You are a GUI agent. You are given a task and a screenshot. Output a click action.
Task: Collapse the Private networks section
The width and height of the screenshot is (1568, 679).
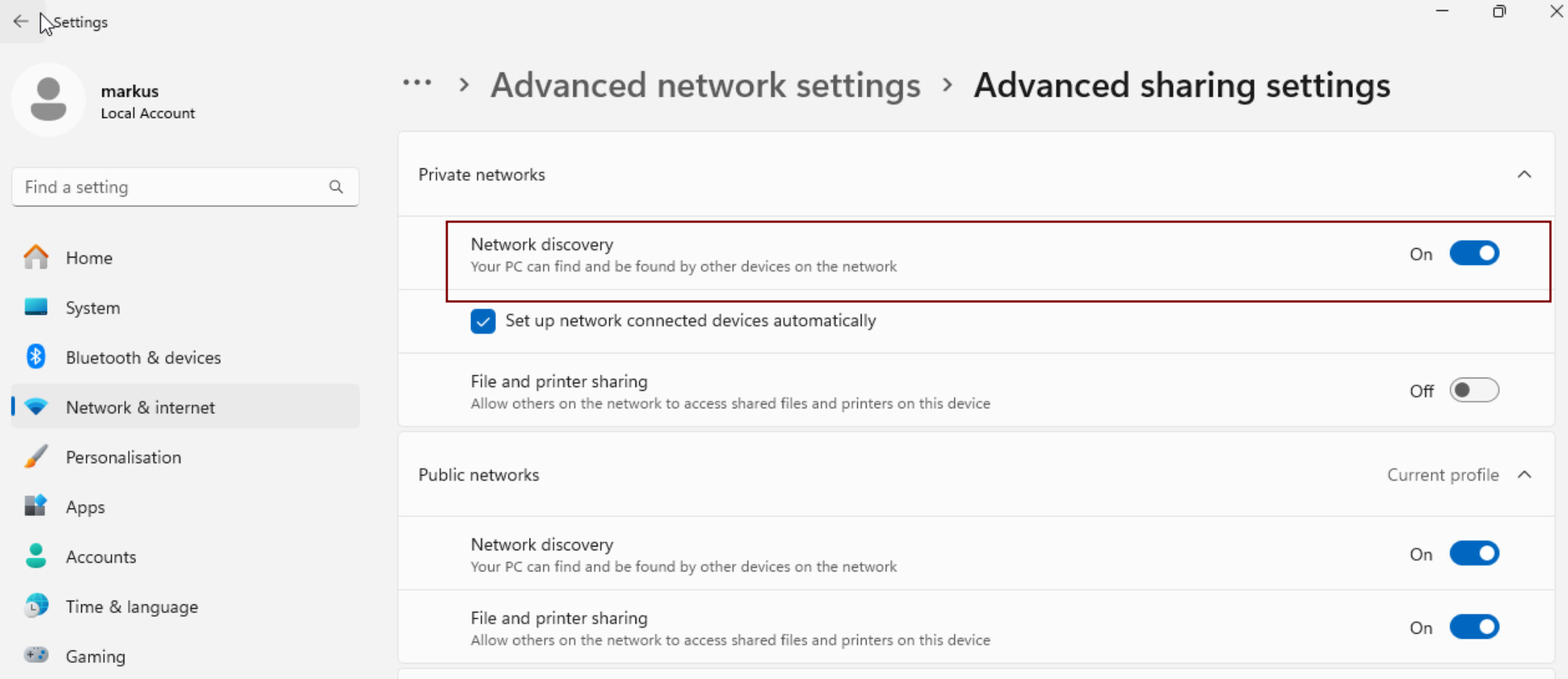click(1524, 174)
